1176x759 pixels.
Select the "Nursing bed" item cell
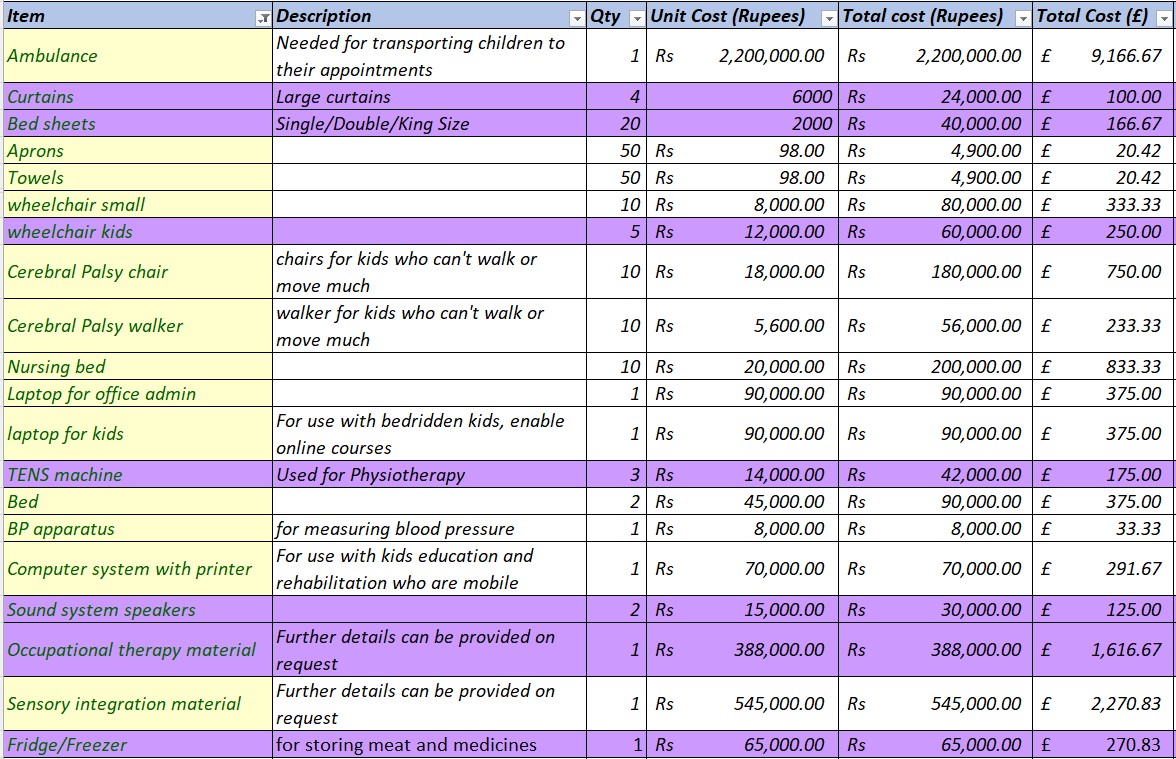[x=138, y=367]
